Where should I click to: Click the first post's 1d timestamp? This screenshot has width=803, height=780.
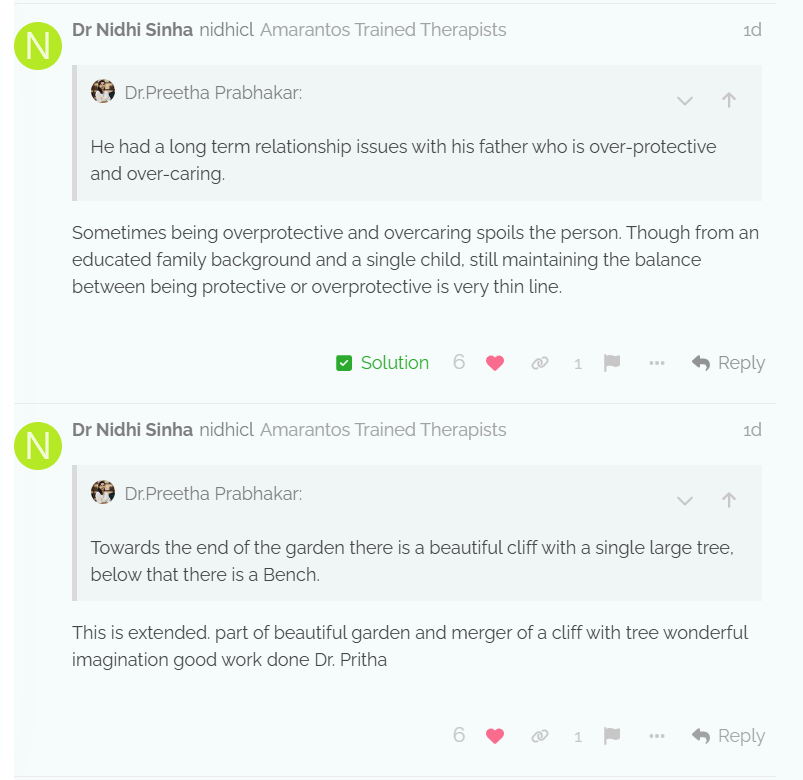pyautogui.click(x=752, y=30)
